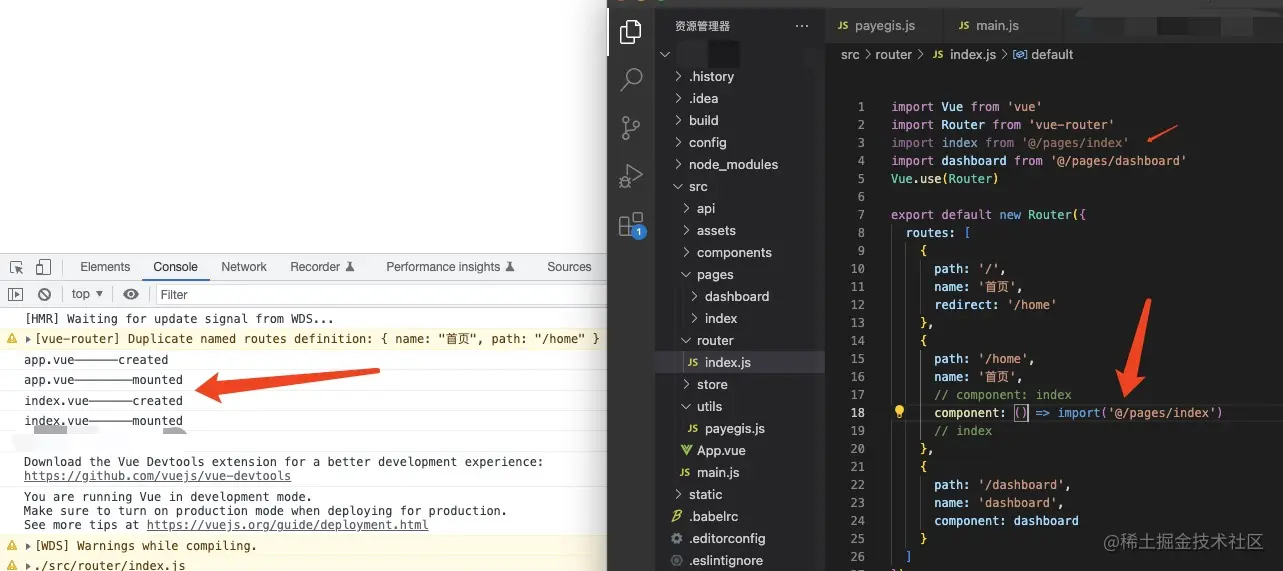Screen dimensions: 1283x571
Task: Open explorer panel more actions ellipsis
Action: (802, 26)
